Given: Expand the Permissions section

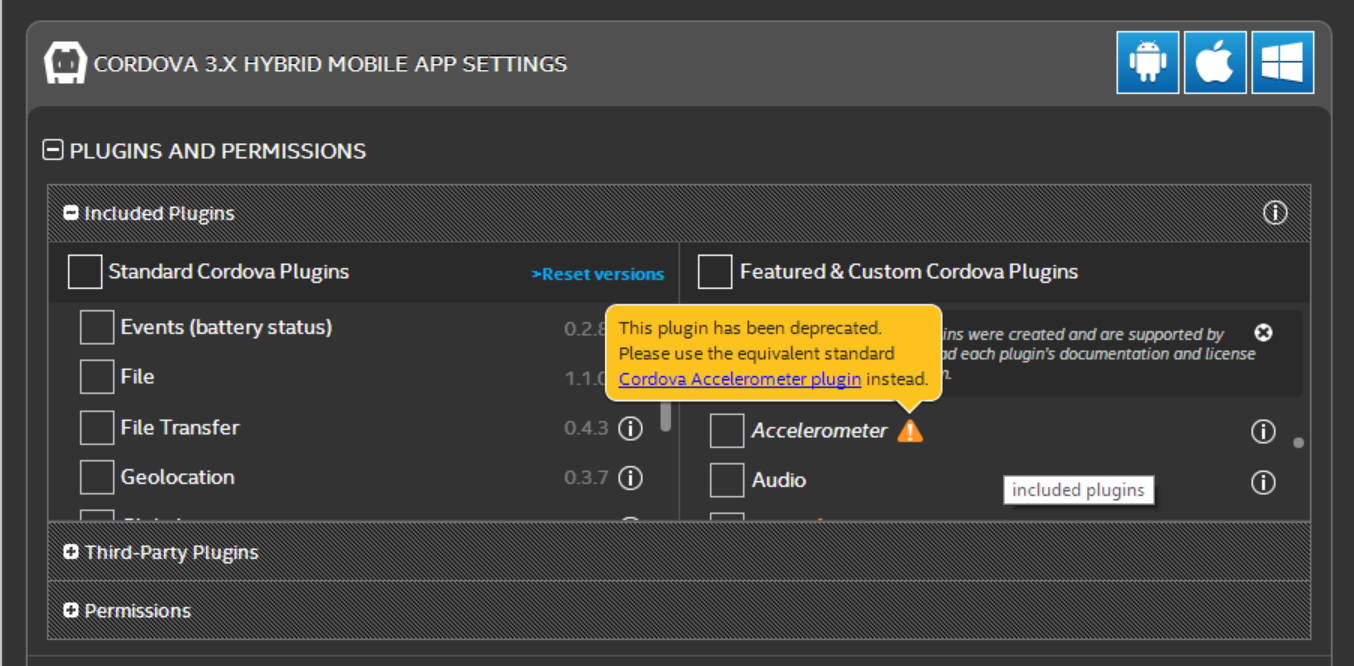Looking at the screenshot, I should coord(71,610).
